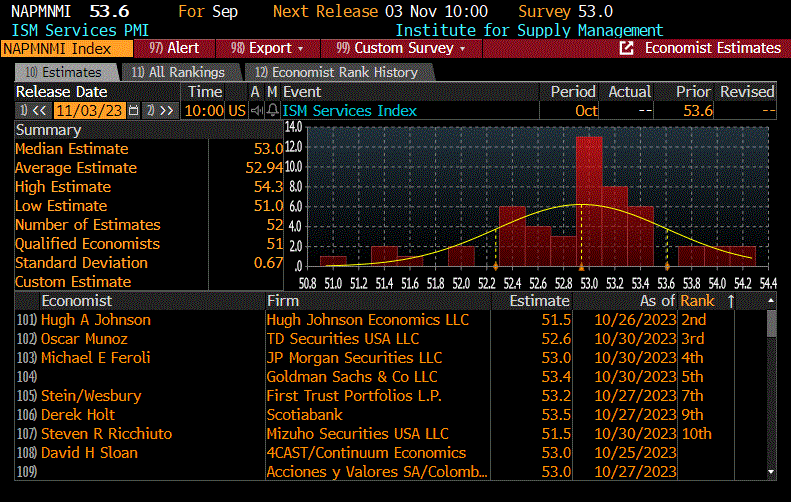
Task: Click Prior value 53.6
Action: click(698, 110)
